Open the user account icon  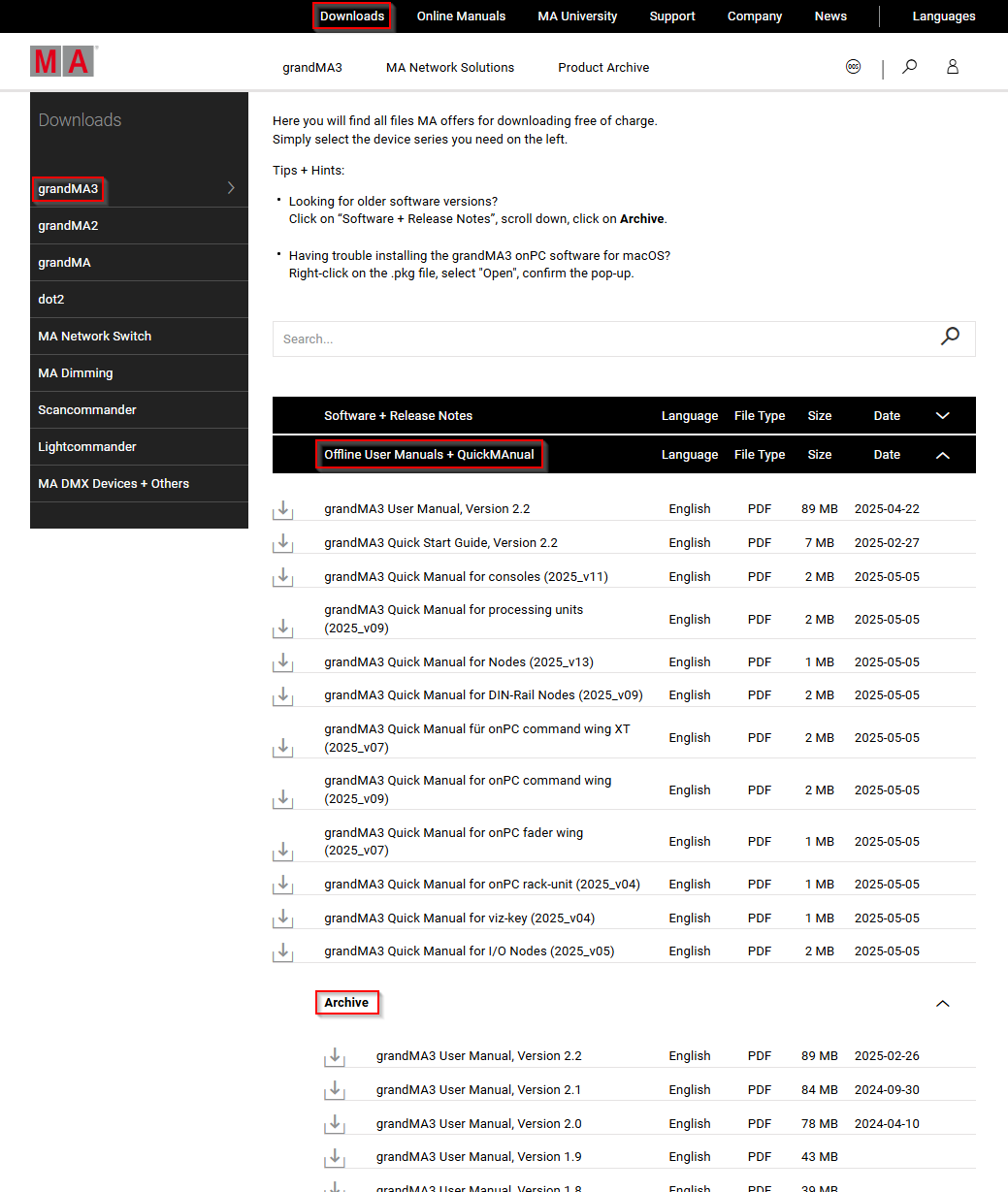953,67
